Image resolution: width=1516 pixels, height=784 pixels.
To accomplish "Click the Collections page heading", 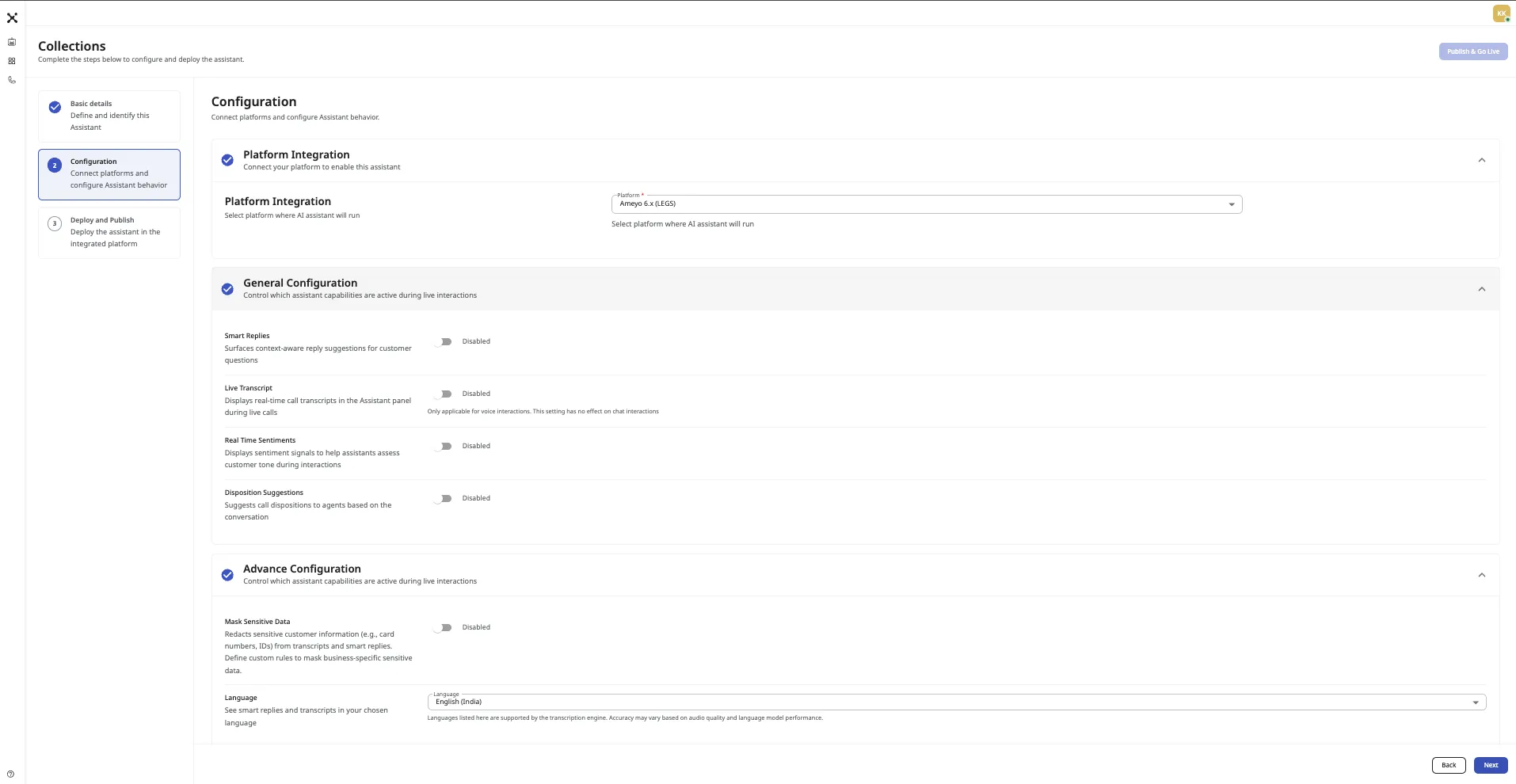I will (x=72, y=46).
